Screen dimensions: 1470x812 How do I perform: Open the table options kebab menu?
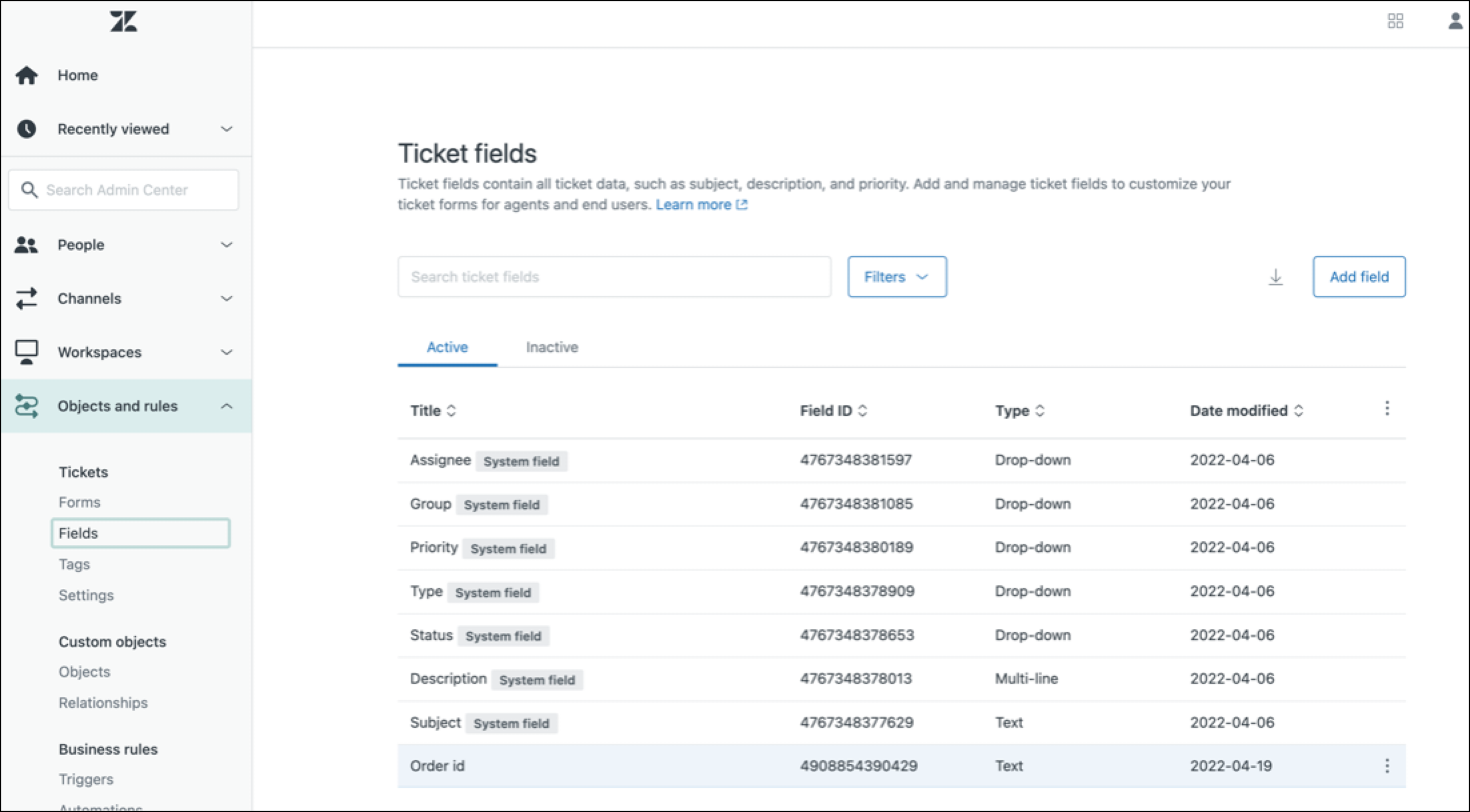pyautogui.click(x=1387, y=408)
